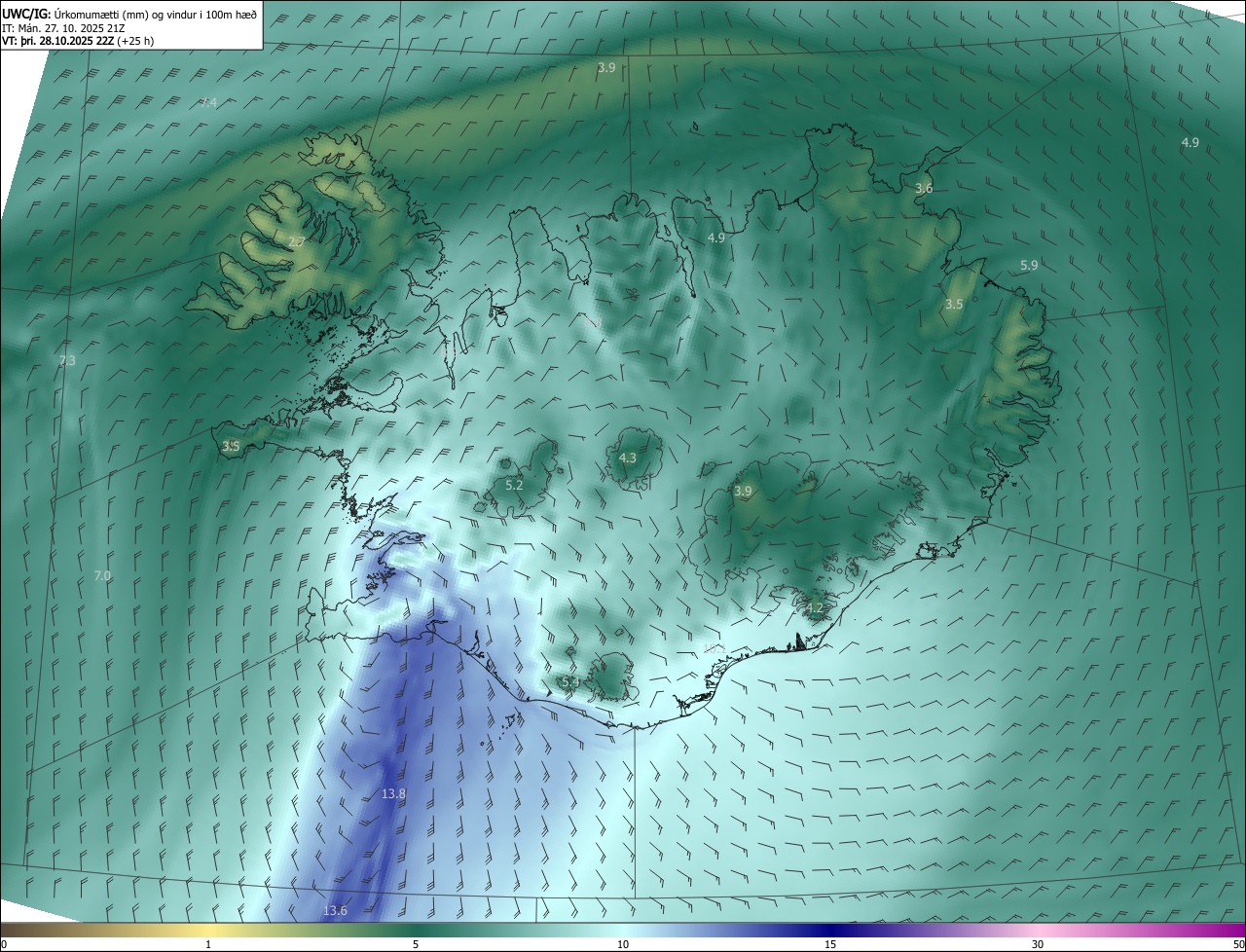Click the 10 tick label on the colorbar
1246x952 pixels.
(623, 944)
